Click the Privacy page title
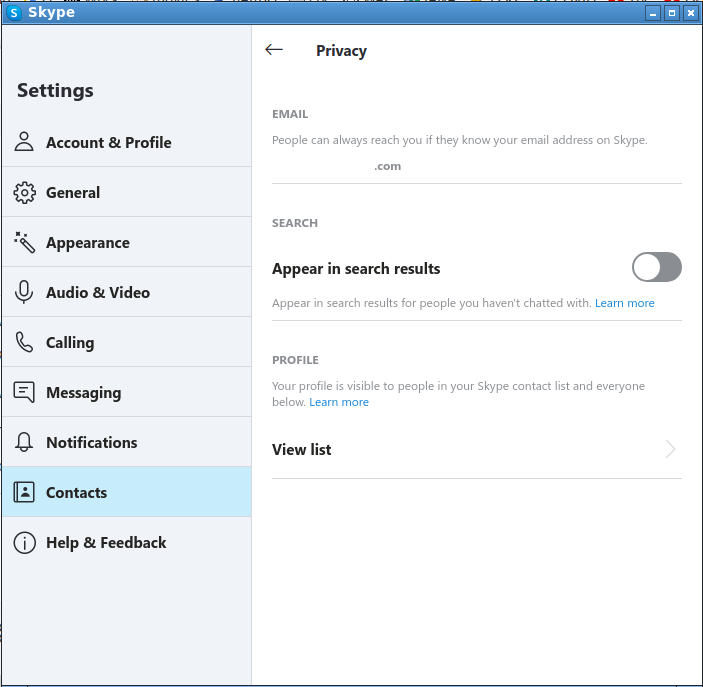The width and height of the screenshot is (703, 687). [341, 51]
